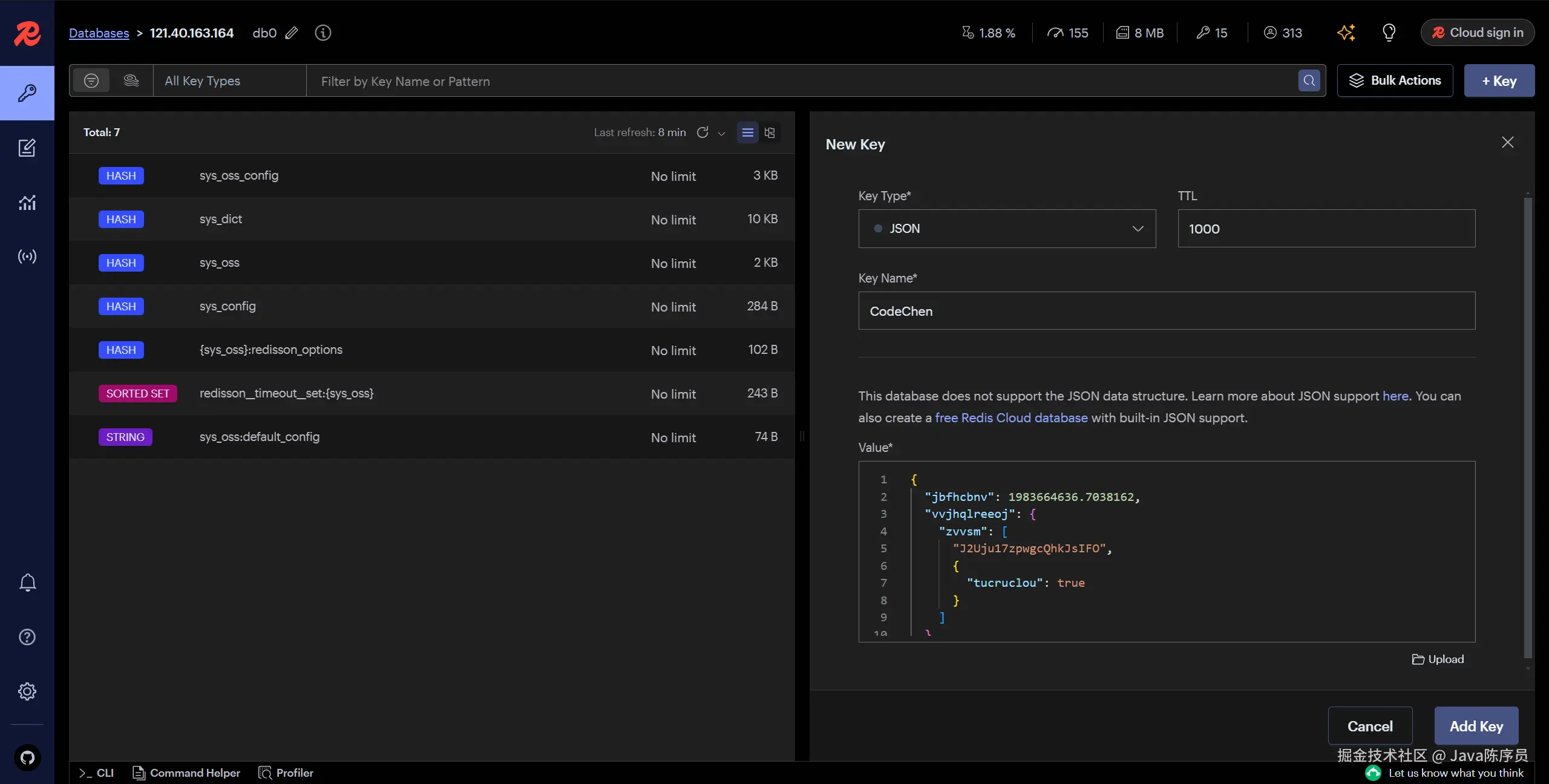The height and width of the screenshot is (784, 1549).
Task: Expand the Key Type JSON dropdown
Action: (x=1007, y=229)
